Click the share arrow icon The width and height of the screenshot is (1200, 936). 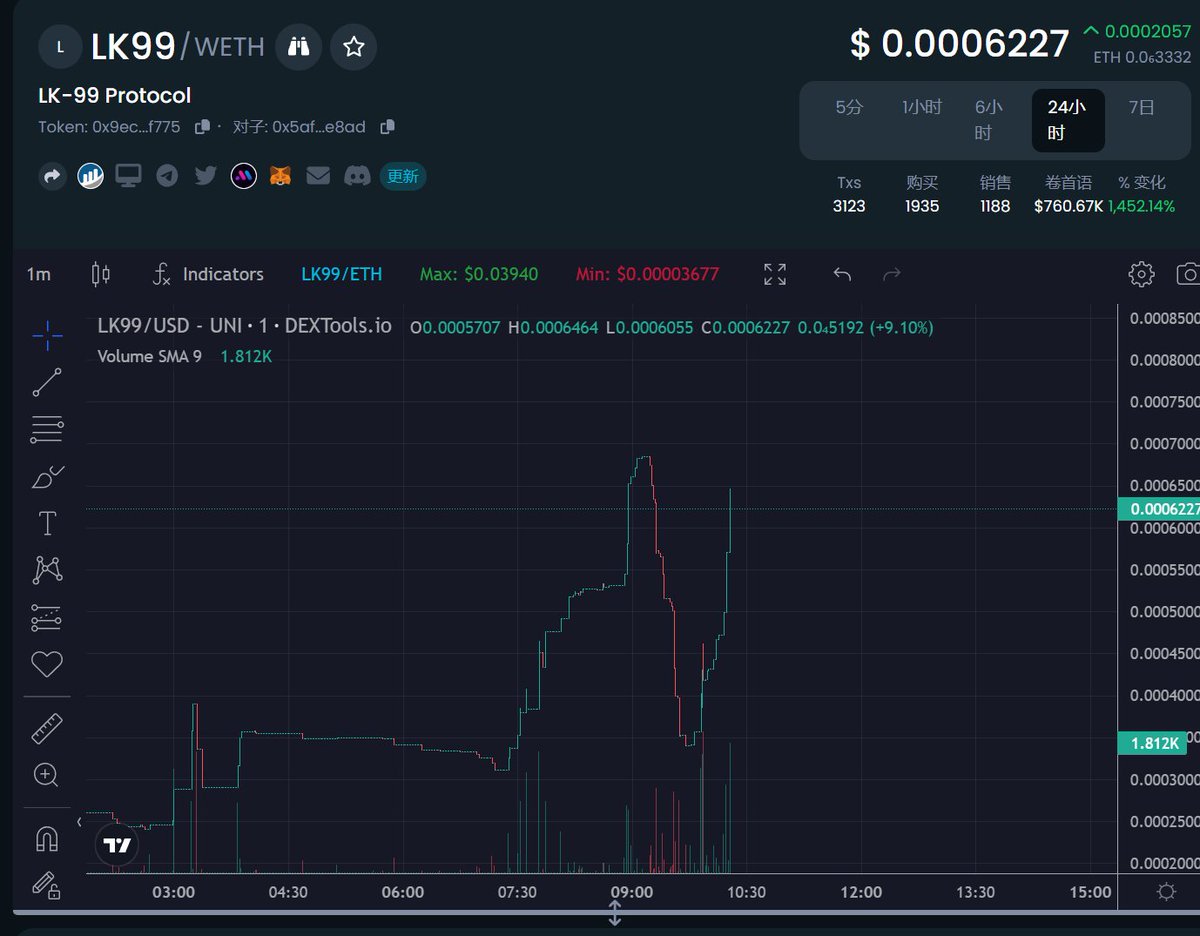[51, 177]
